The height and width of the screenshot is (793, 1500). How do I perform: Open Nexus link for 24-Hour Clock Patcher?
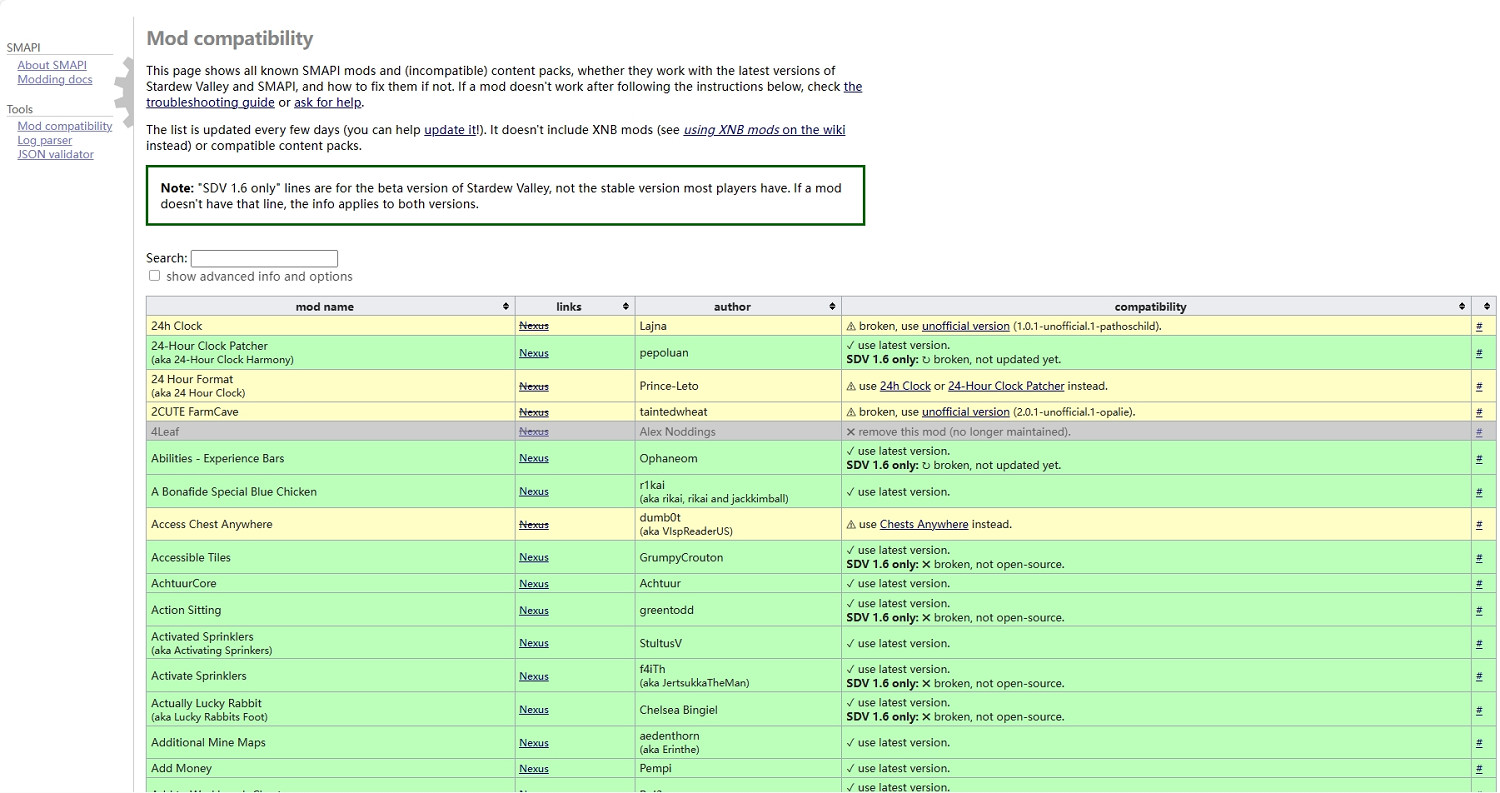(x=534, y=353)
